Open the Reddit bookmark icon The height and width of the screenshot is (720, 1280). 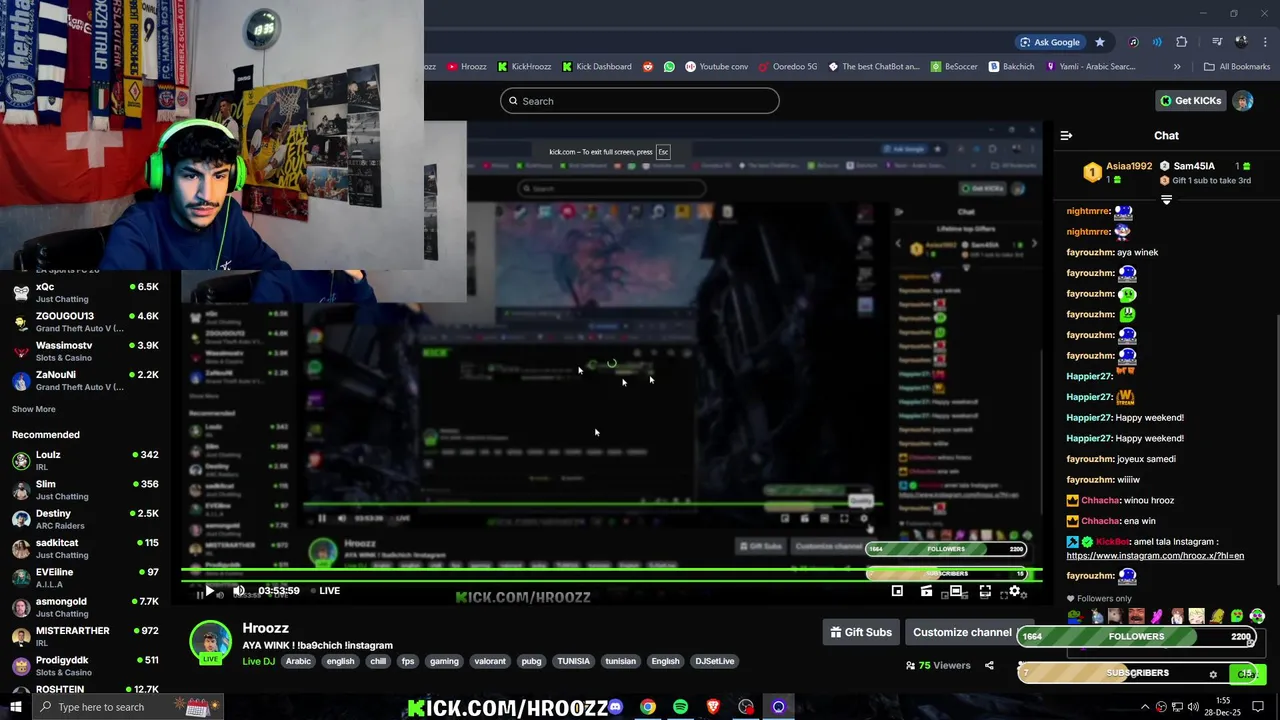click(x=647, y=67)
